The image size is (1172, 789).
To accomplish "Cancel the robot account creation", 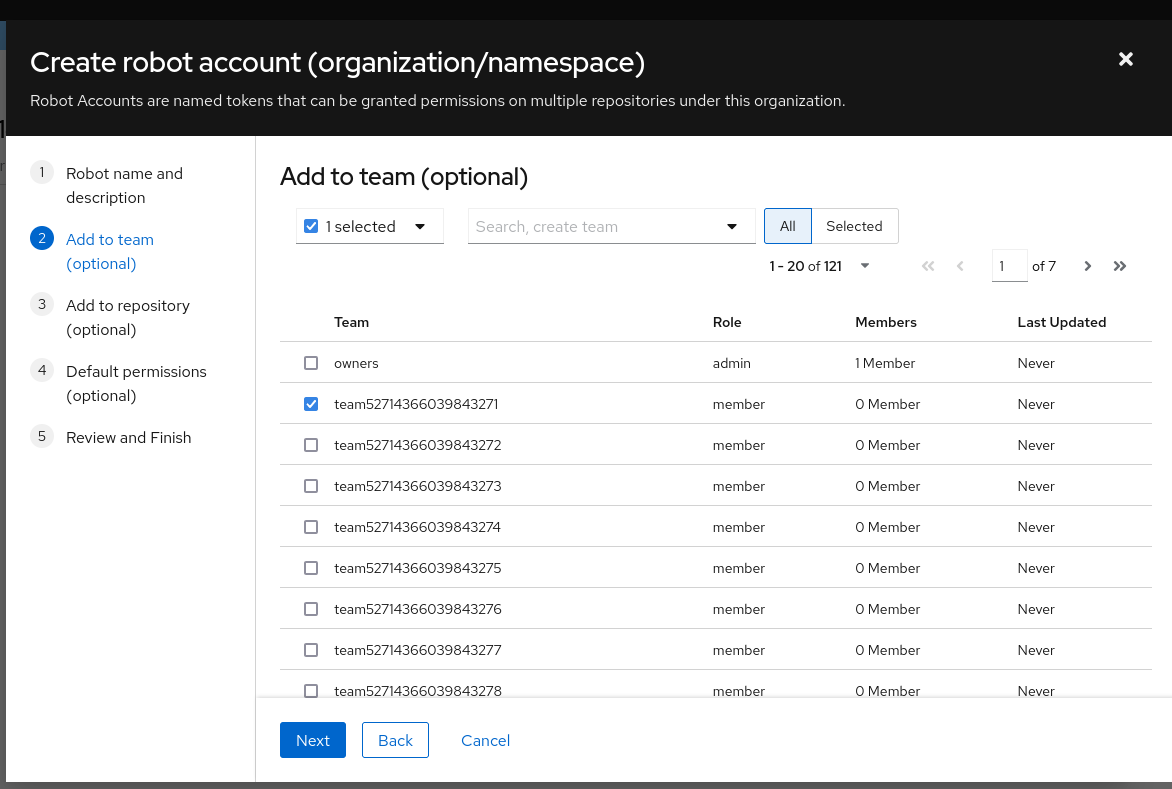I will 485,740.
